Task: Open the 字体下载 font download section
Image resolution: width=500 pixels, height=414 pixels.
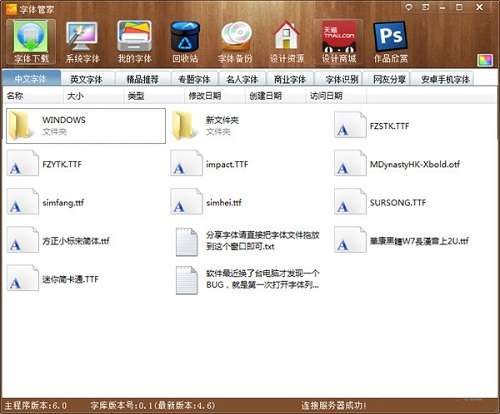Action: pos(31,42)
